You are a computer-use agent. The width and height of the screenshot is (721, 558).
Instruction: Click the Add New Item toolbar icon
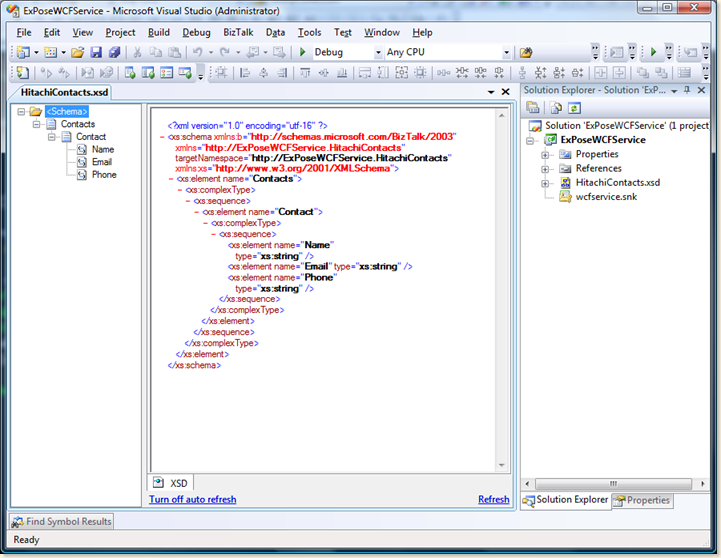(50, 52)
